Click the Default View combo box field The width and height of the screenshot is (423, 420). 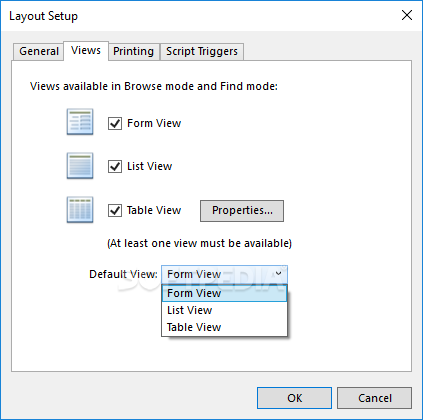pyautogui.click(x=224, y=274)
